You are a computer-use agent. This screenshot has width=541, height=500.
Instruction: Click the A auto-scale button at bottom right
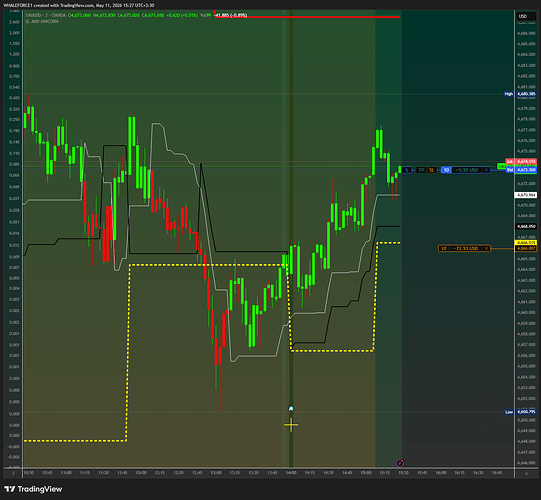pyautogui.click(x=527, y=473)
